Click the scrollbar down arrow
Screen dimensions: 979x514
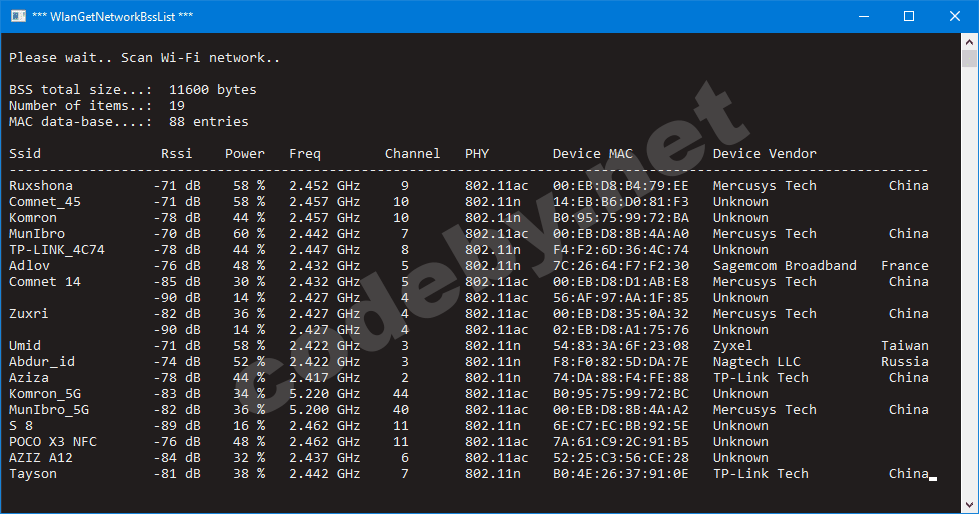[969, 505]
